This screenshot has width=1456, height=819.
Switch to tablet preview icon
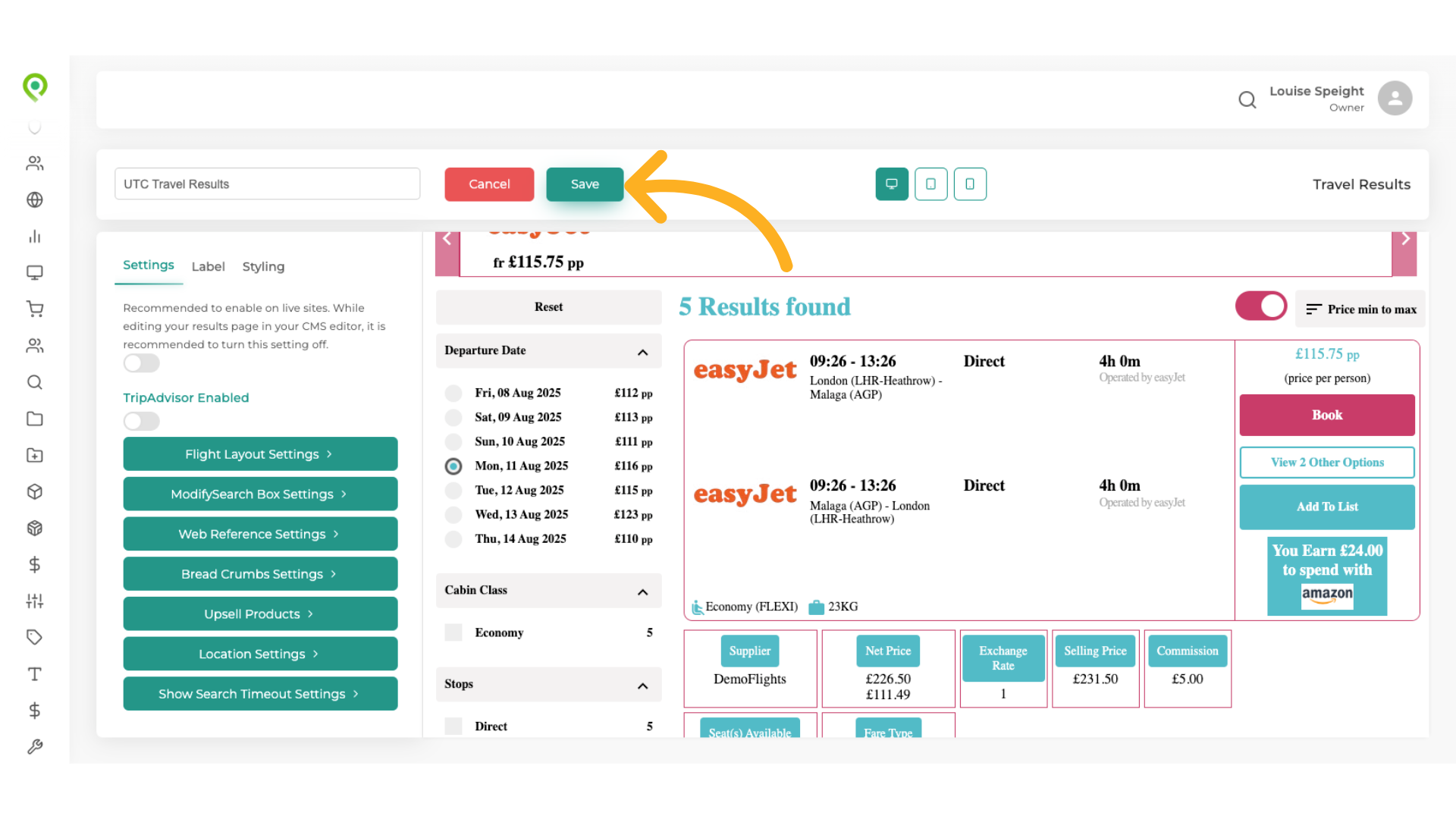[930, 184]
